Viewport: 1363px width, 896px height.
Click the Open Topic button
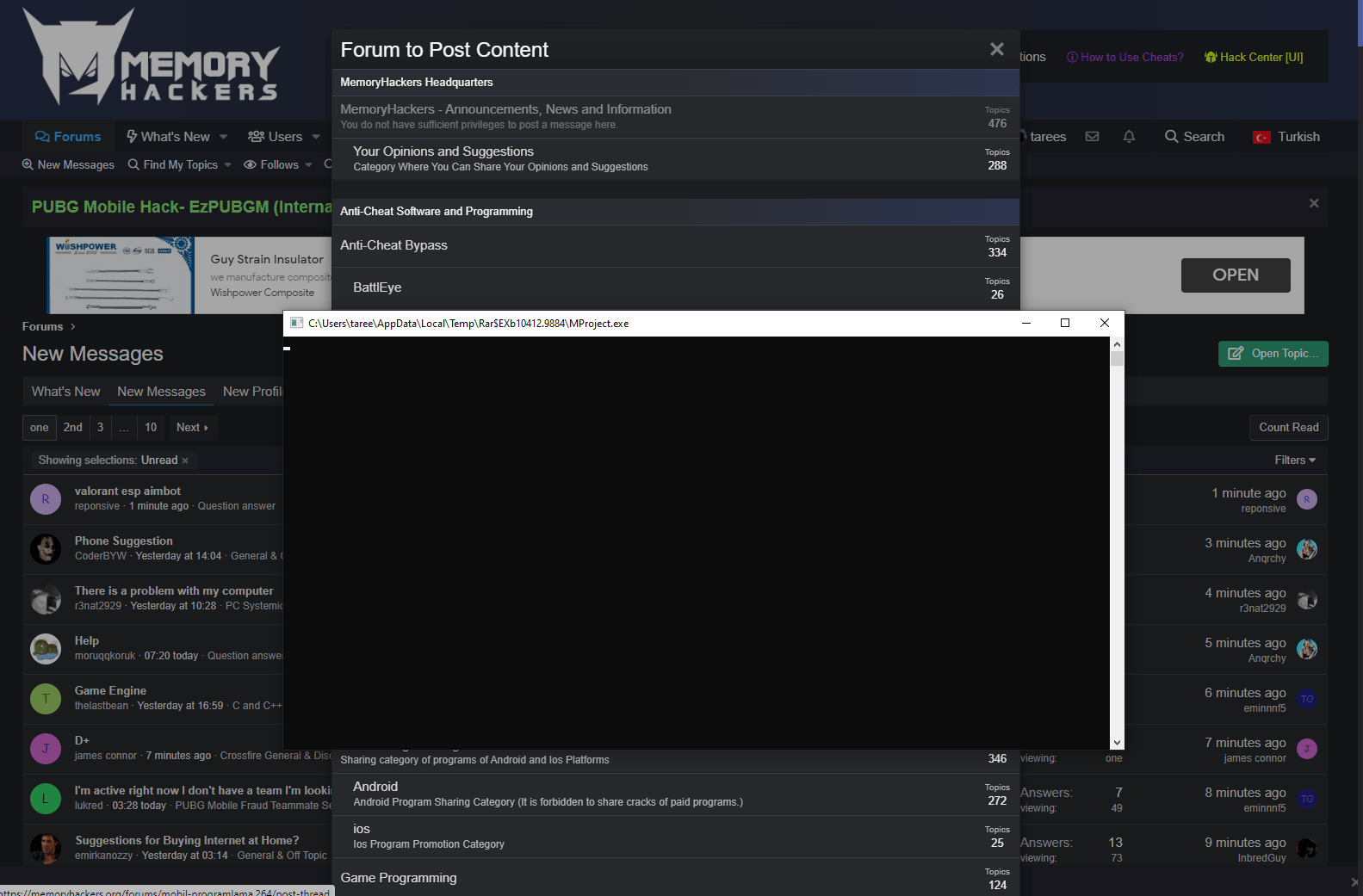pyautogui.click(x=1273, y=354)
